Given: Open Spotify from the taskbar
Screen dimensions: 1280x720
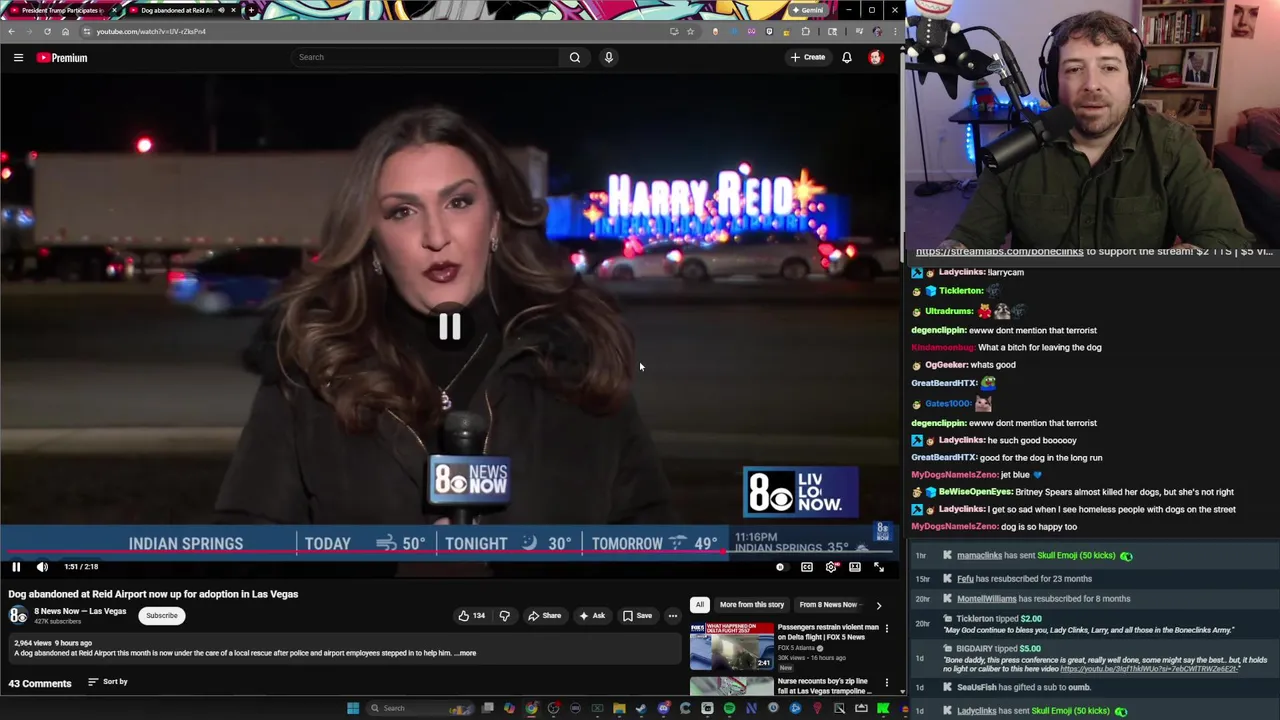Looking at the screenshot, I should click(729, 708).
